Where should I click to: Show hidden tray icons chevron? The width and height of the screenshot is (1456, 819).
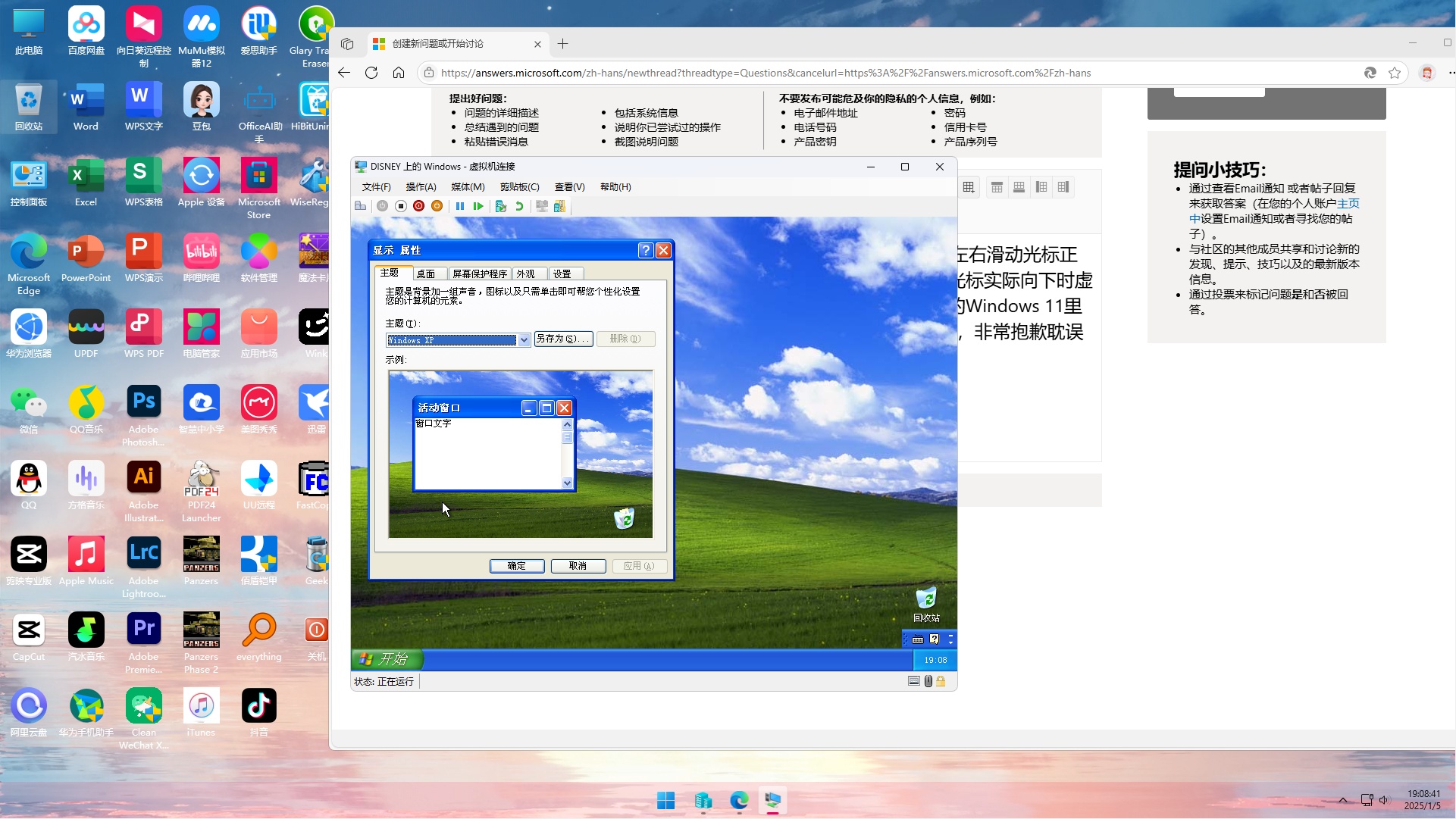tap(1343, 800)
